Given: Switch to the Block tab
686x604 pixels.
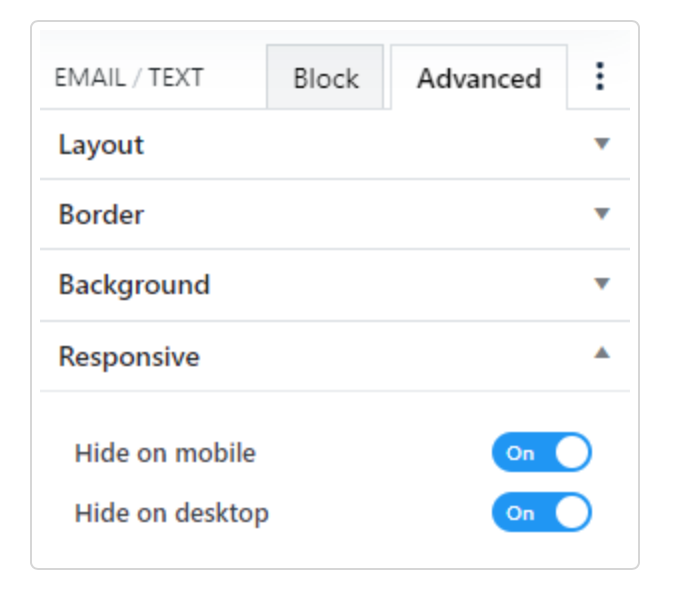Looking at the screenshot, I should [326, 78].
